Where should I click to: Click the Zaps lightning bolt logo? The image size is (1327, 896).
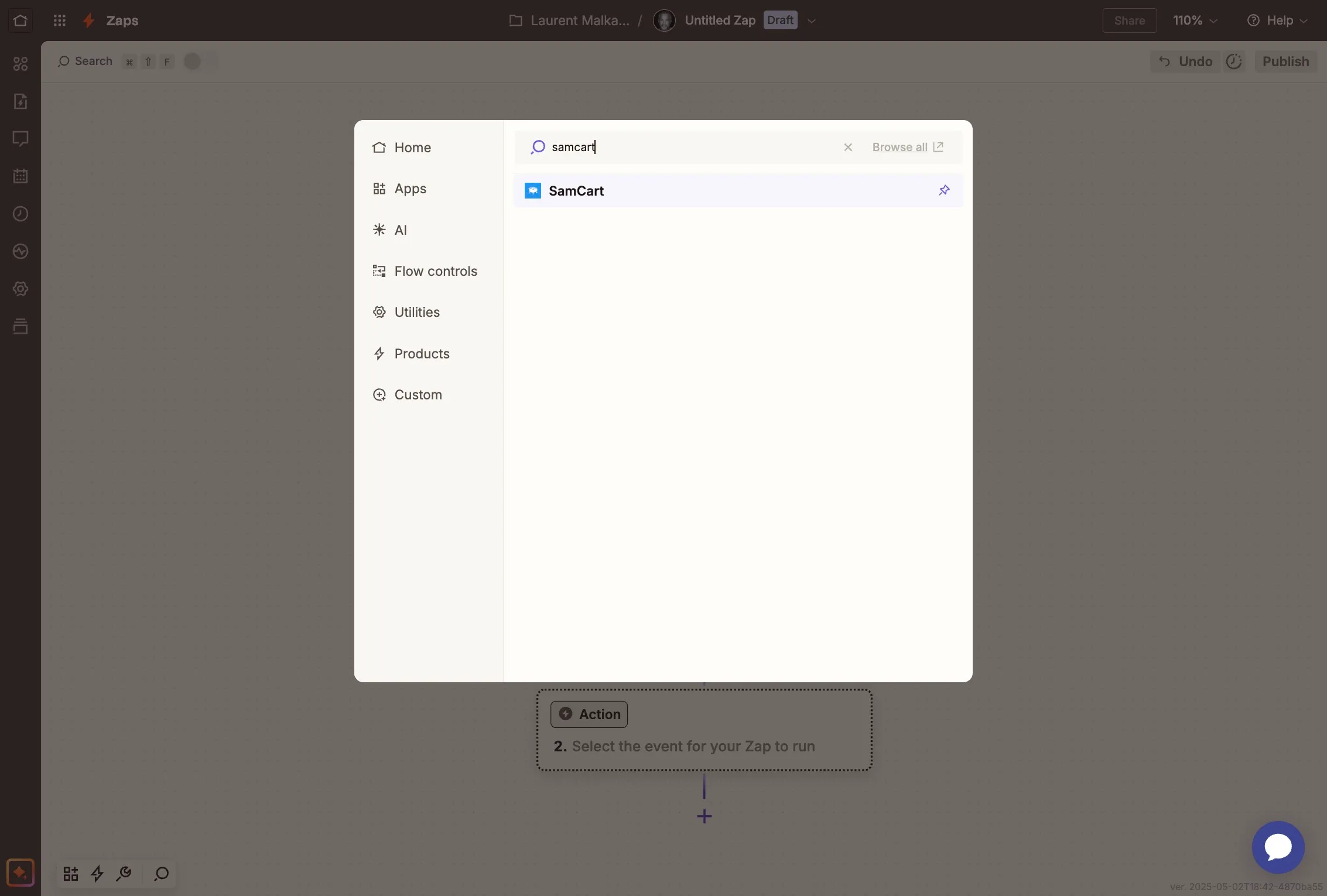[x=89, y=20]
